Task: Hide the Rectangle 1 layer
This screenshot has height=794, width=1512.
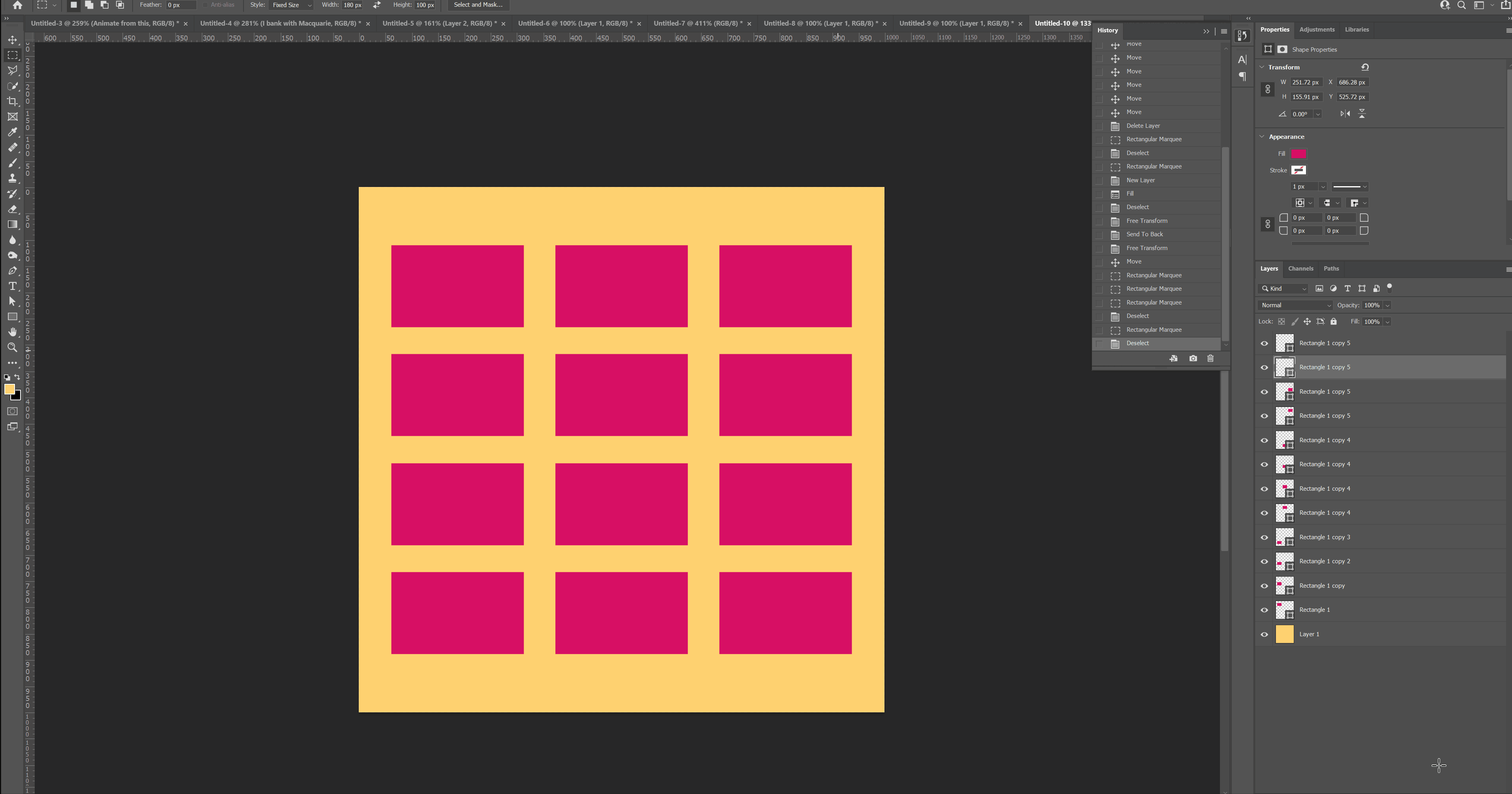Action: (x=1264, y=610)
